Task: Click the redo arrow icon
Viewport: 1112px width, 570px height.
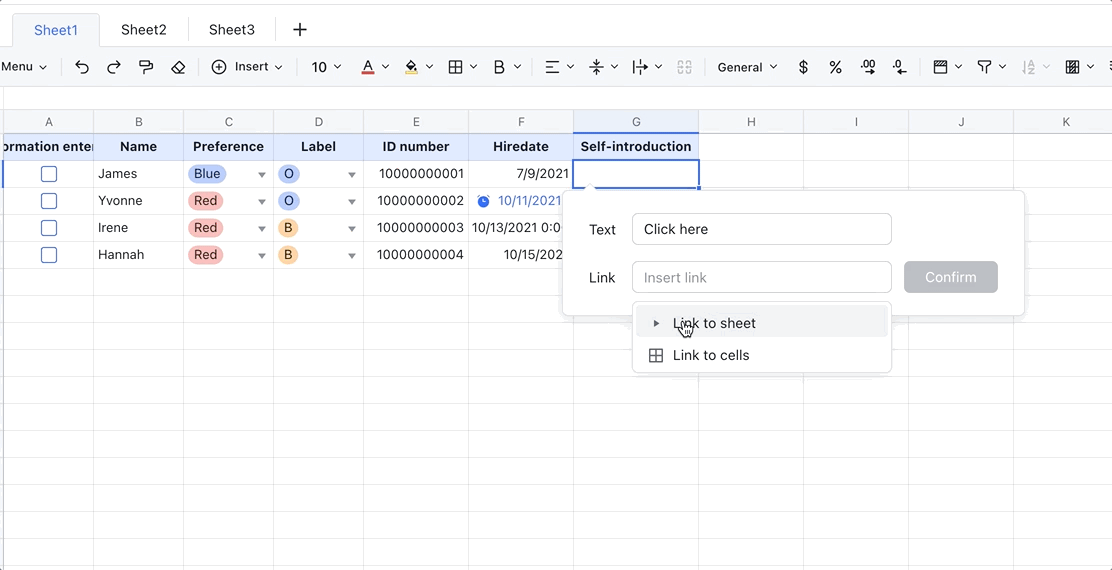Action: coord(114,67)
